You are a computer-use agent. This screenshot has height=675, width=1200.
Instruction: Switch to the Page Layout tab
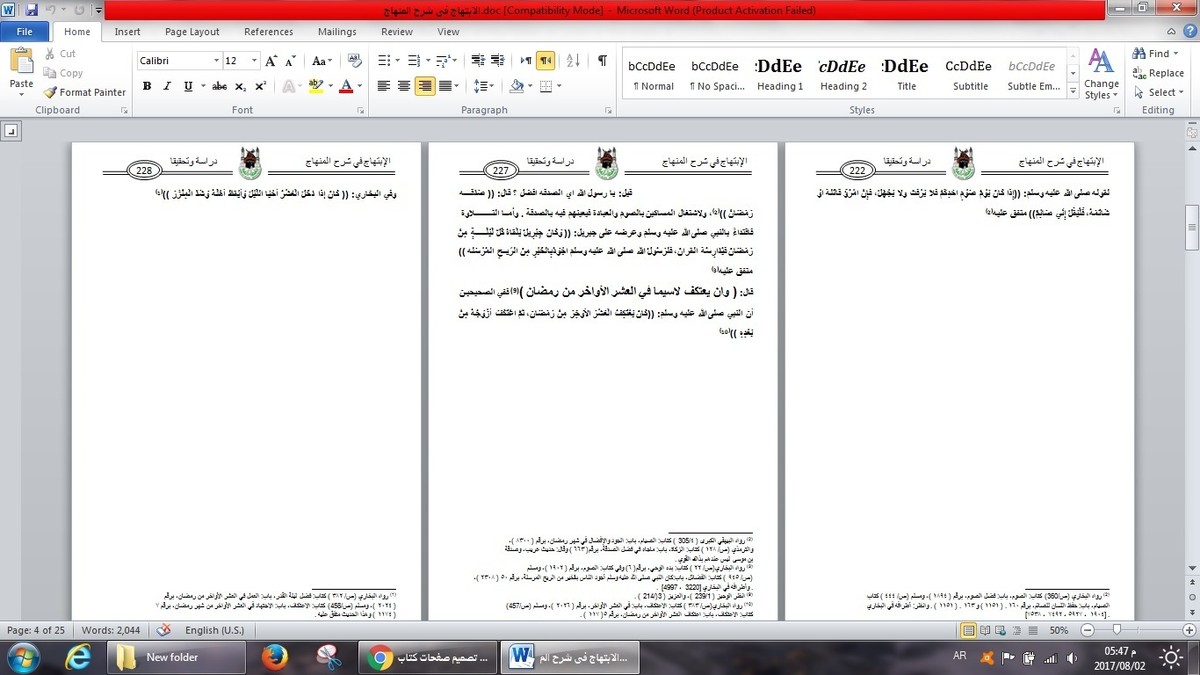click(192, 32)
